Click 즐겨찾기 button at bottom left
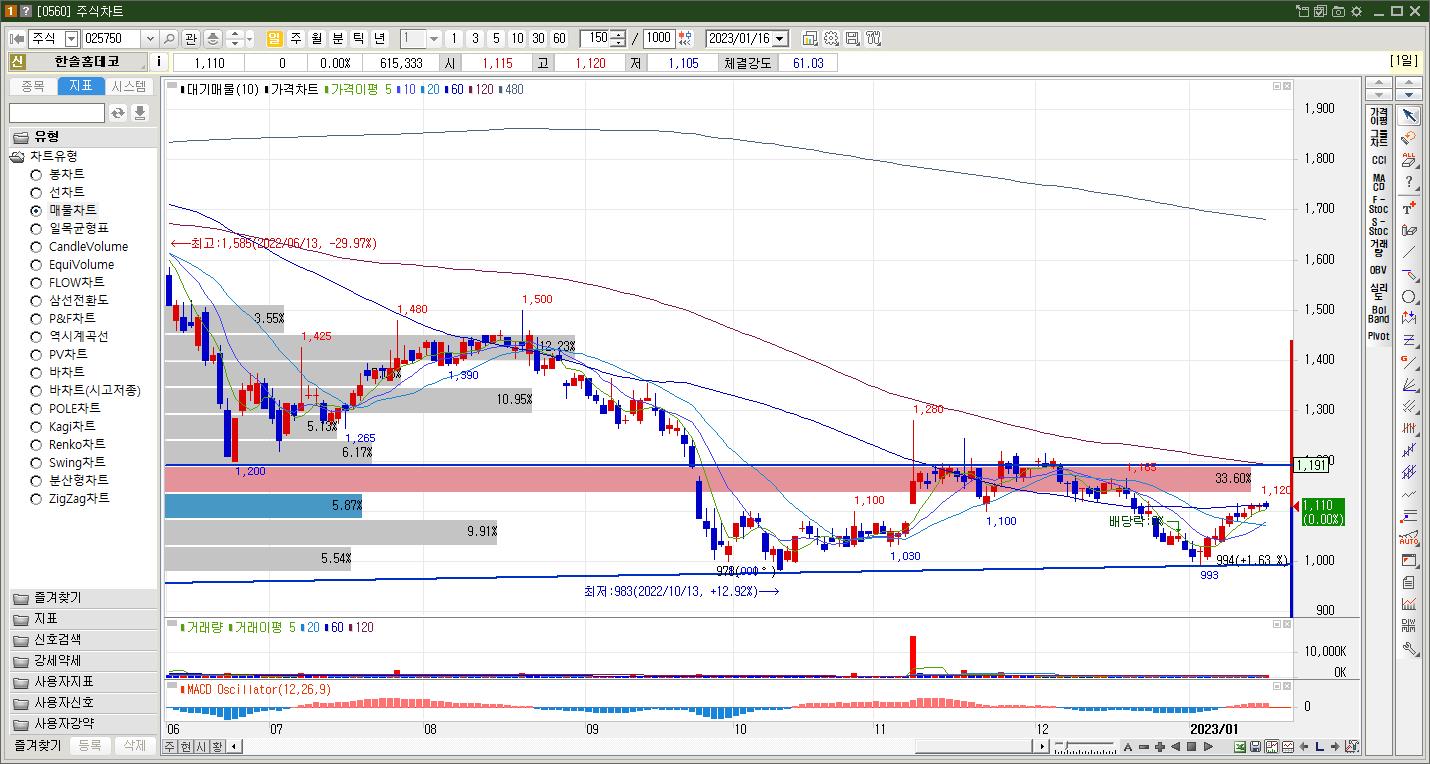1430x764 pixels. pyautogui.click(x=38, y=746)
